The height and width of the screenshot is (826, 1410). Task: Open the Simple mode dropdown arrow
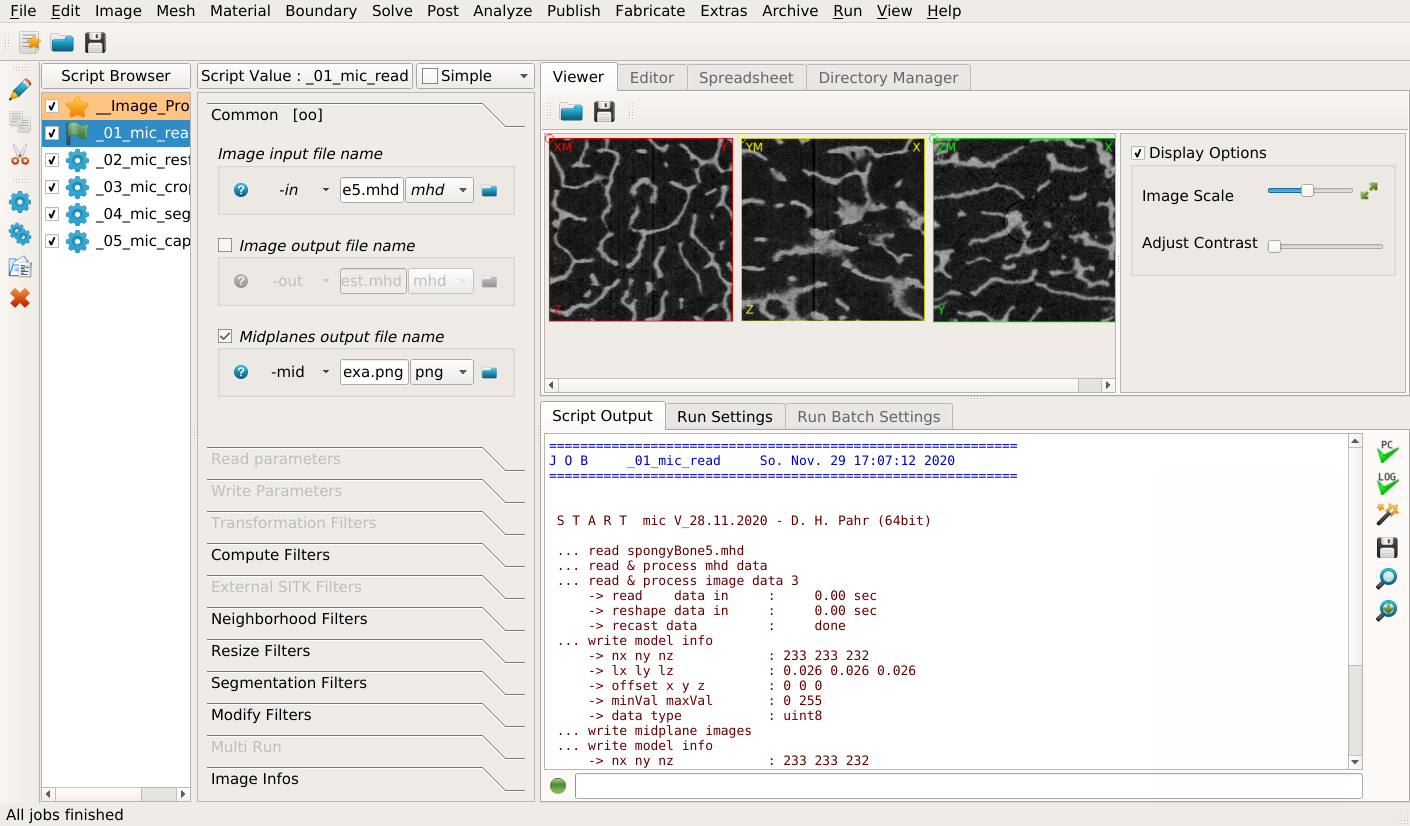click(523, 76)
